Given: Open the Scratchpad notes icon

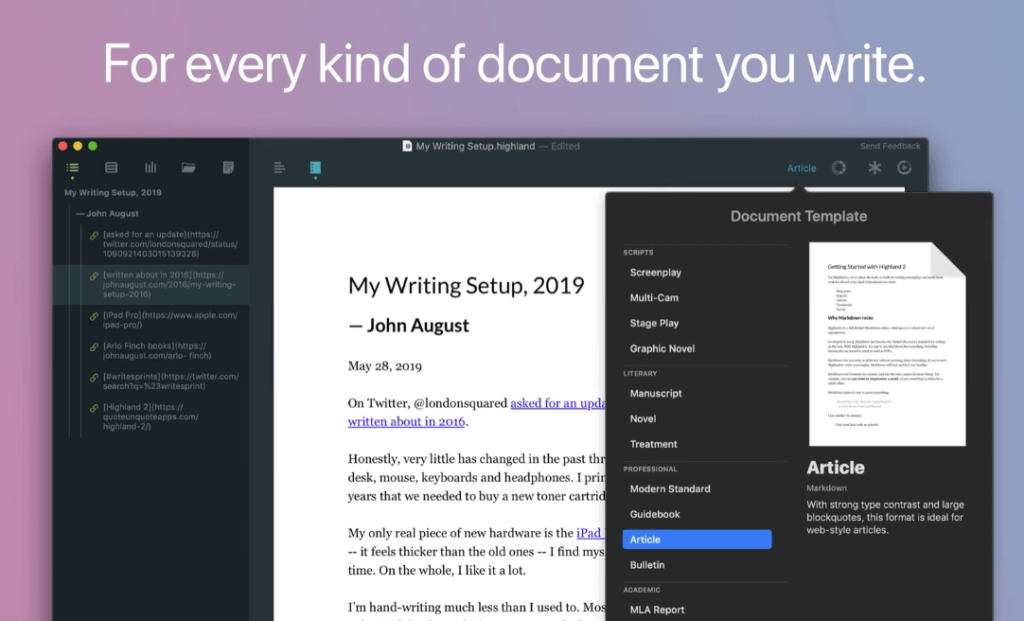Looking at the screenshot, I should pos(228,168).
